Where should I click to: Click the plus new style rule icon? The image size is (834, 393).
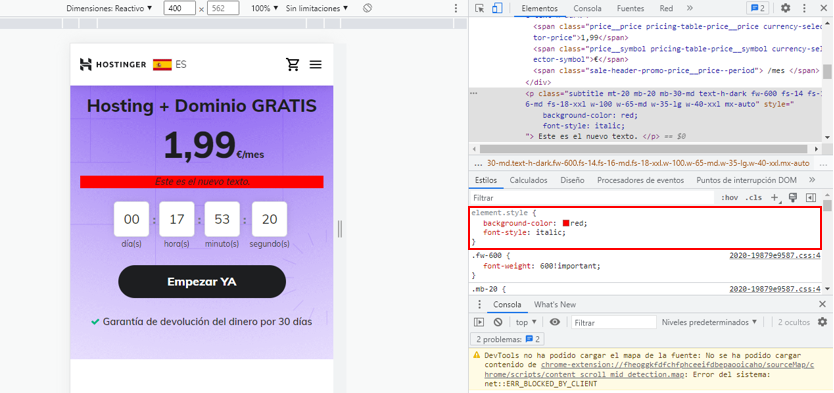click(774, 198)
